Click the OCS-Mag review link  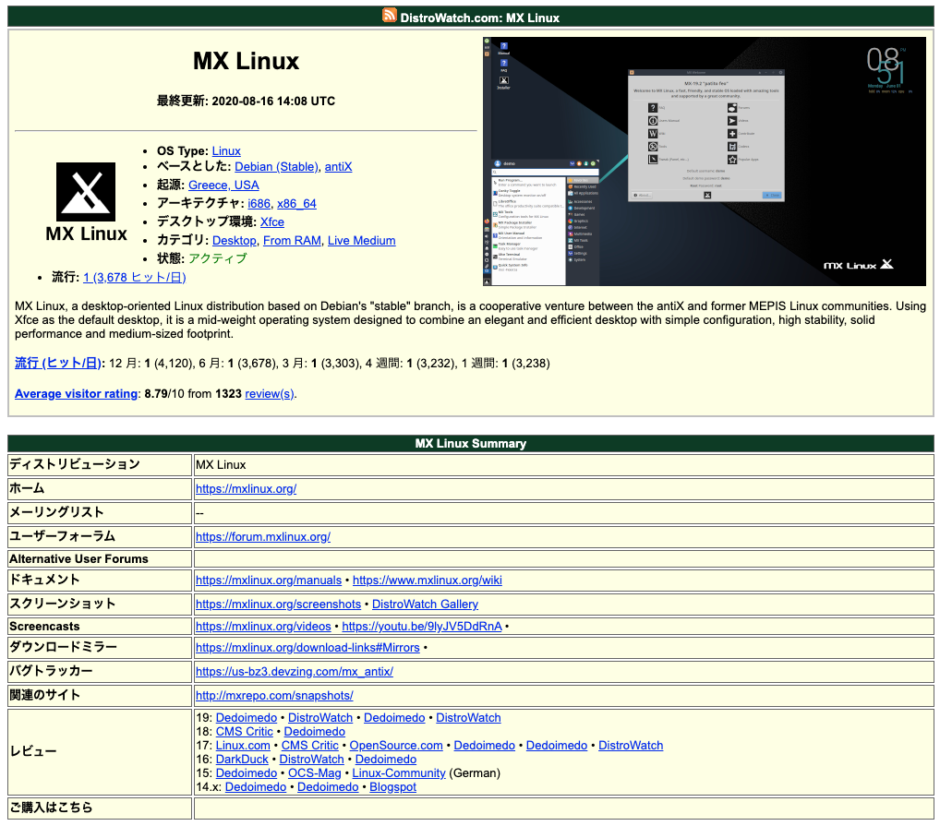point(315,773)
